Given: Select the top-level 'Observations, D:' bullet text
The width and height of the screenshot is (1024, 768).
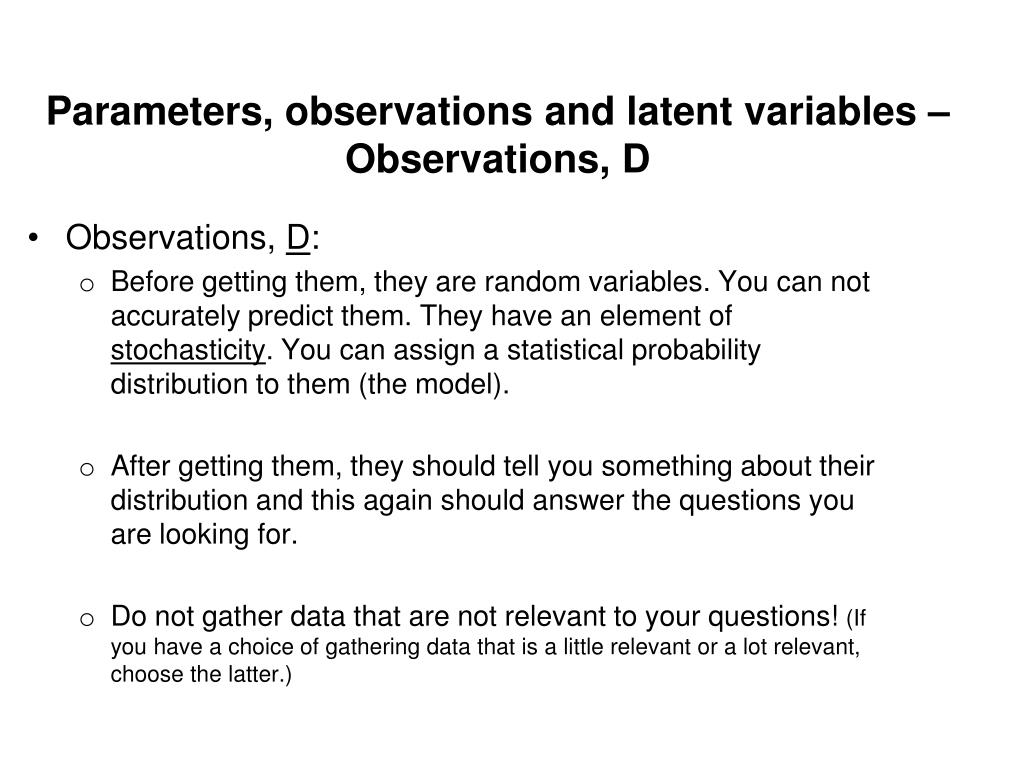Looking at the screenshot, I should tap(193, 238).
